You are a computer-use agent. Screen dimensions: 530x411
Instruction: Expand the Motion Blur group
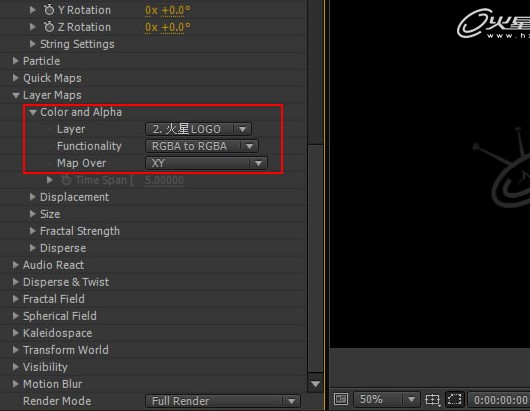tap(16, 384)
